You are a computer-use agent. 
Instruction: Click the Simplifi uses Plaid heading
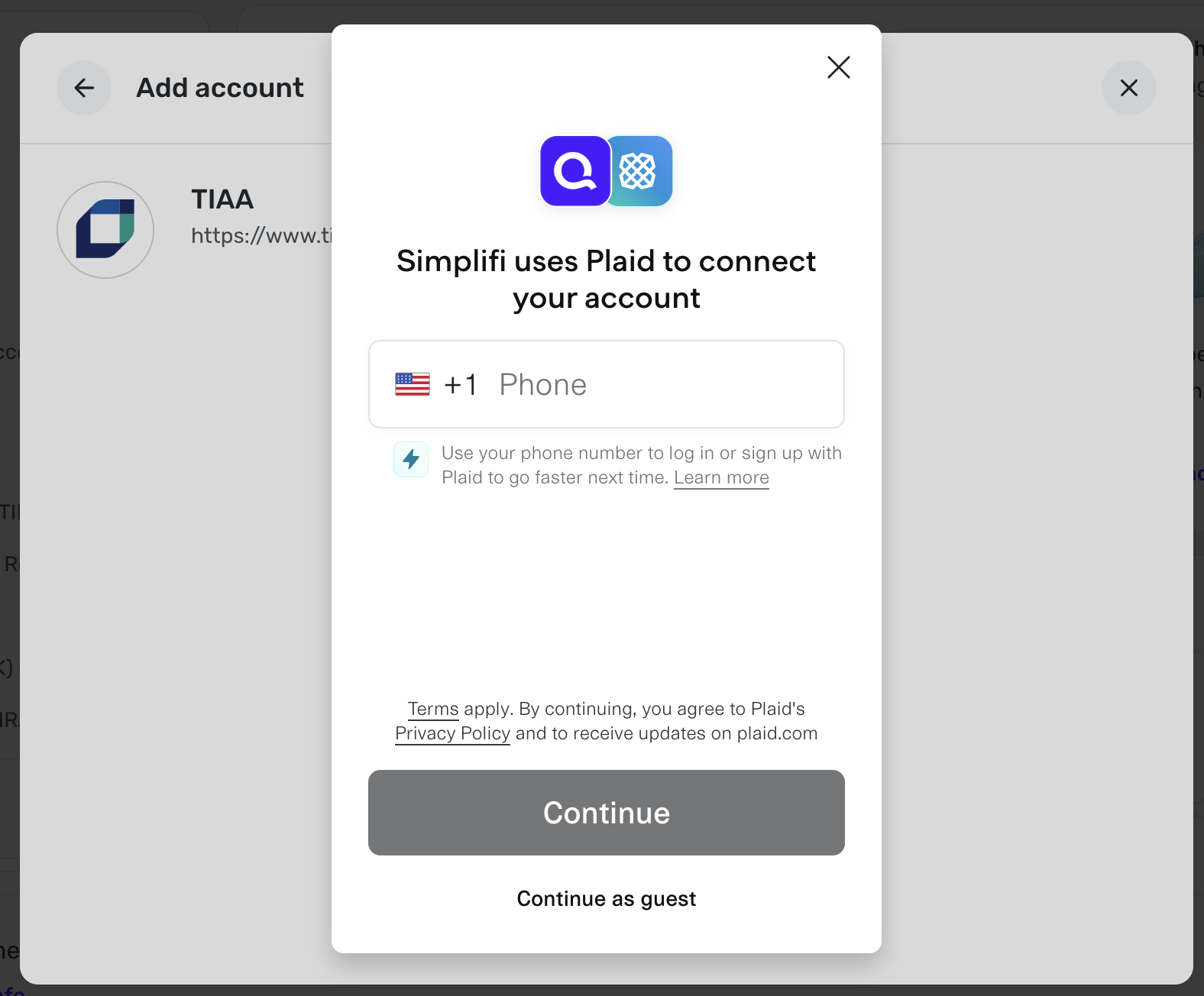pyautogui.click(x=606, y=279)
